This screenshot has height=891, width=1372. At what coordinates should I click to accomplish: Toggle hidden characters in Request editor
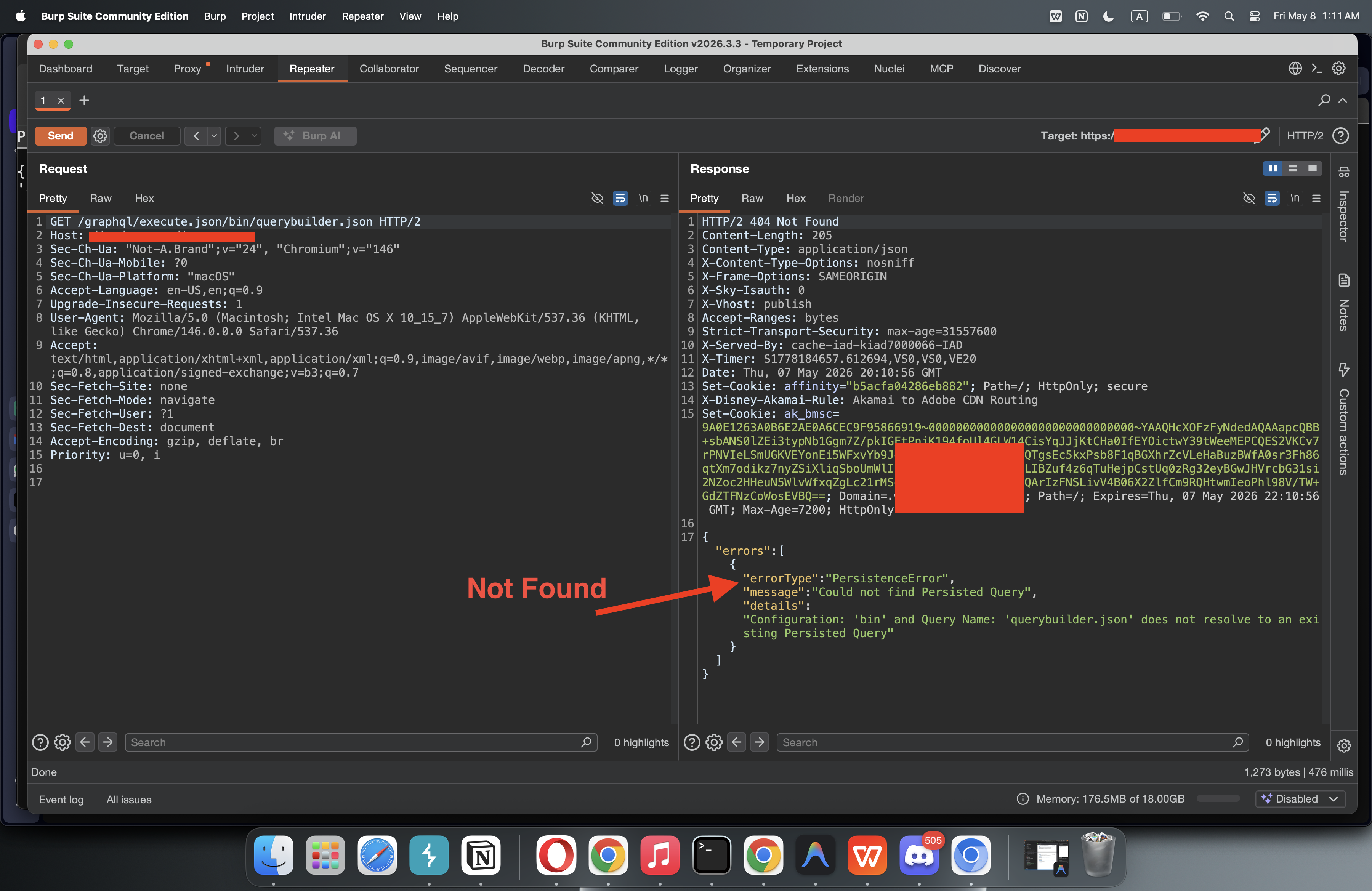[x=597, y=198]
